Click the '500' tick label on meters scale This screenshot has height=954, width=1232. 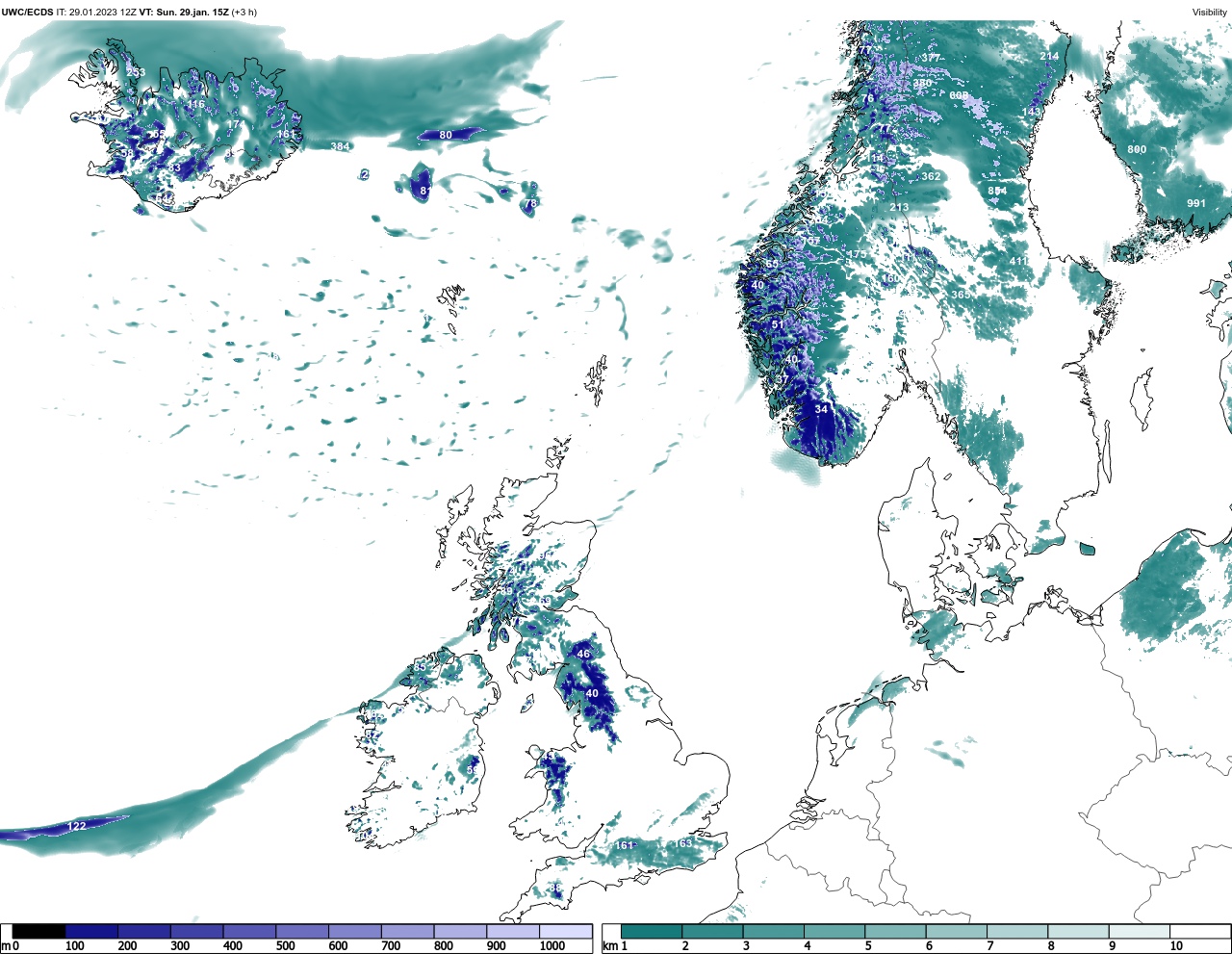coord(285,946)
